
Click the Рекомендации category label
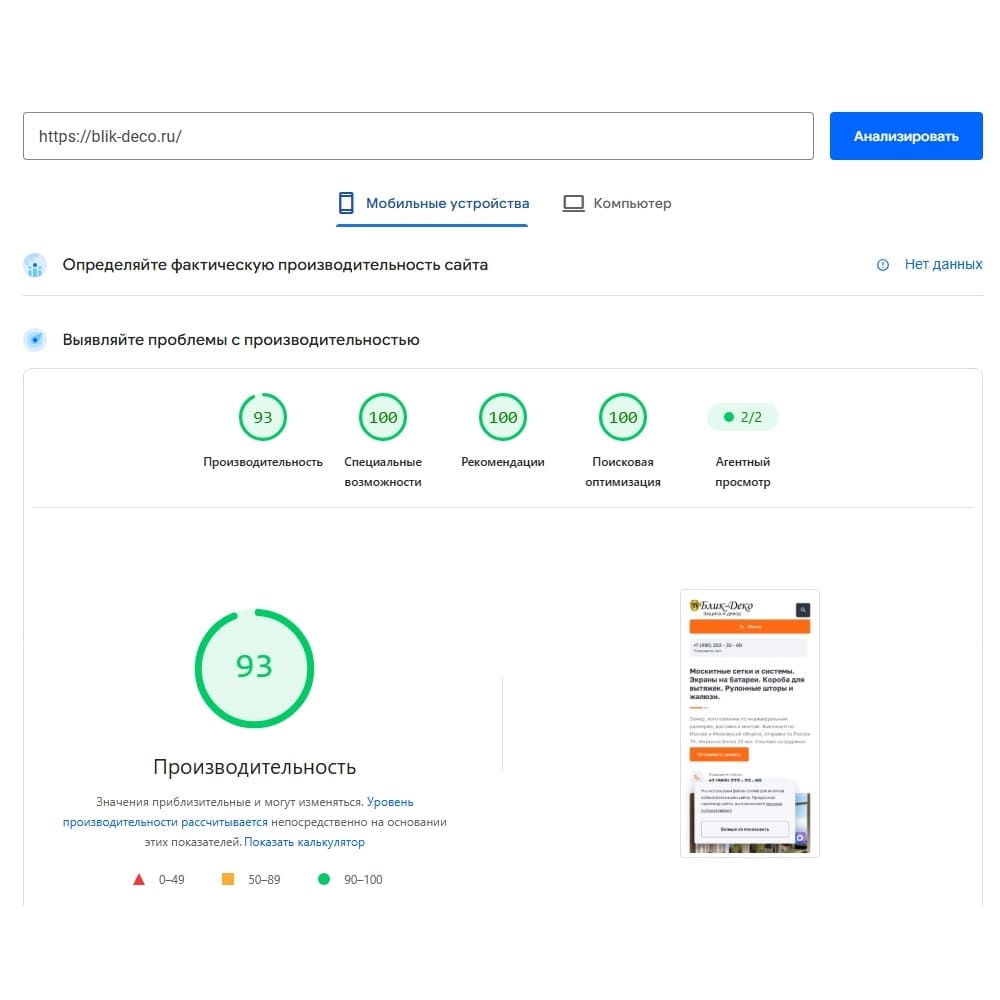pyautogui.click(x=503, y=462)
